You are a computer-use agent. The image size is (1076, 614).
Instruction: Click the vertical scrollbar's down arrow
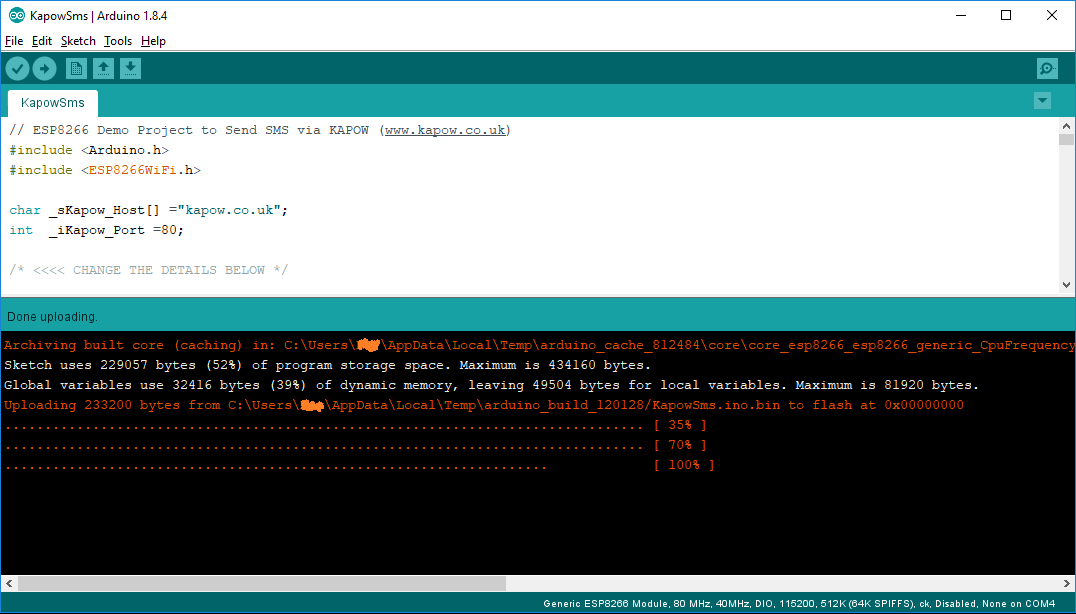pos(1066,283)
